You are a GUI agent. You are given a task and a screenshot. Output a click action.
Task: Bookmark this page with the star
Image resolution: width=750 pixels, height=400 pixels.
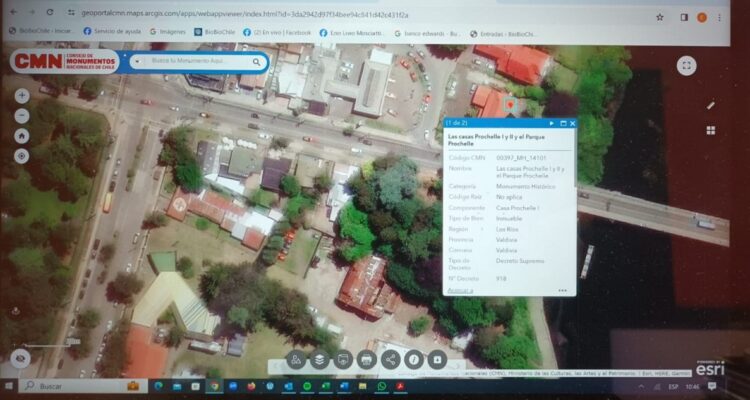pos(659,16)
